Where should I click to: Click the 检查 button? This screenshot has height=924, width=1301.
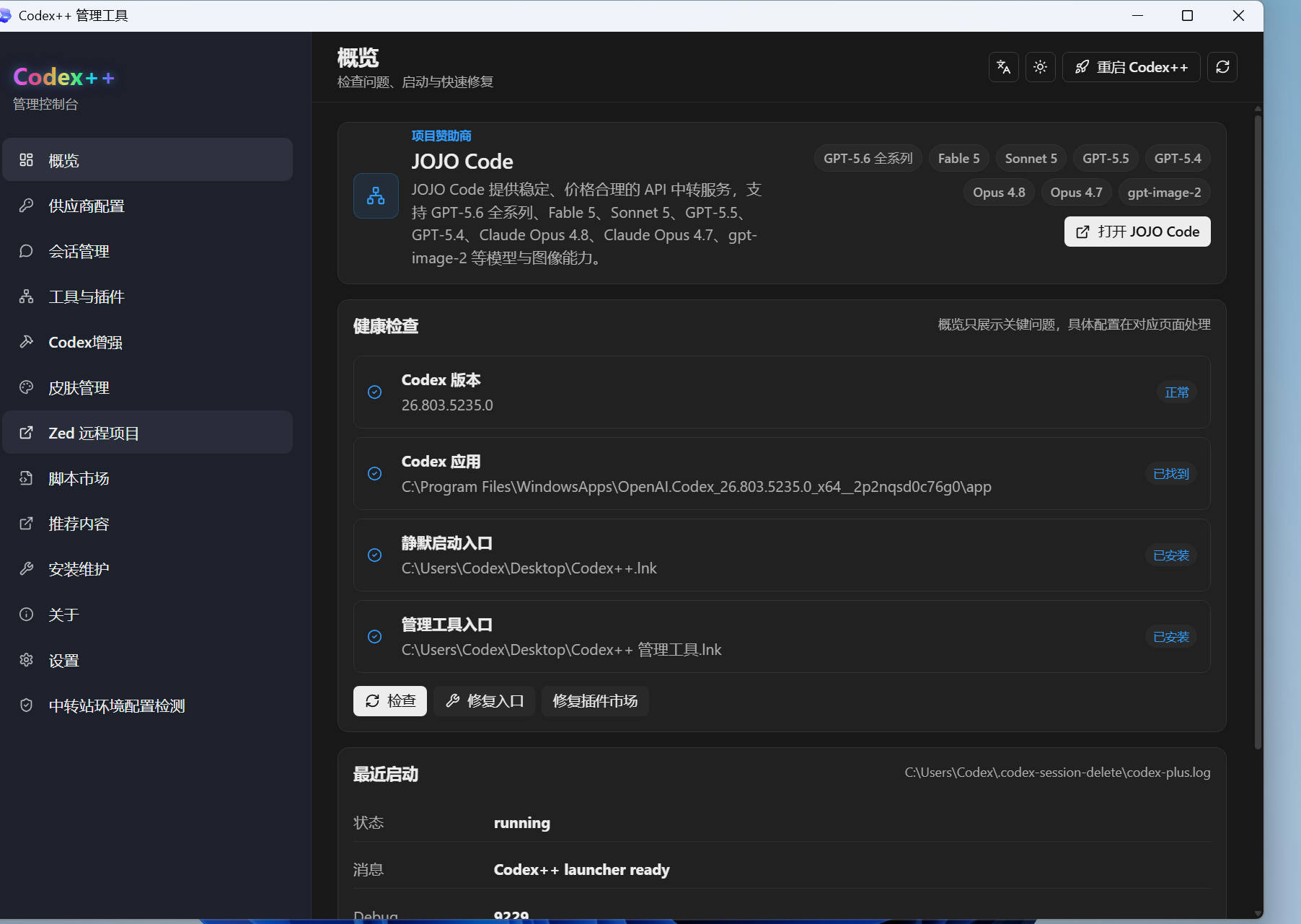point(390,701)
